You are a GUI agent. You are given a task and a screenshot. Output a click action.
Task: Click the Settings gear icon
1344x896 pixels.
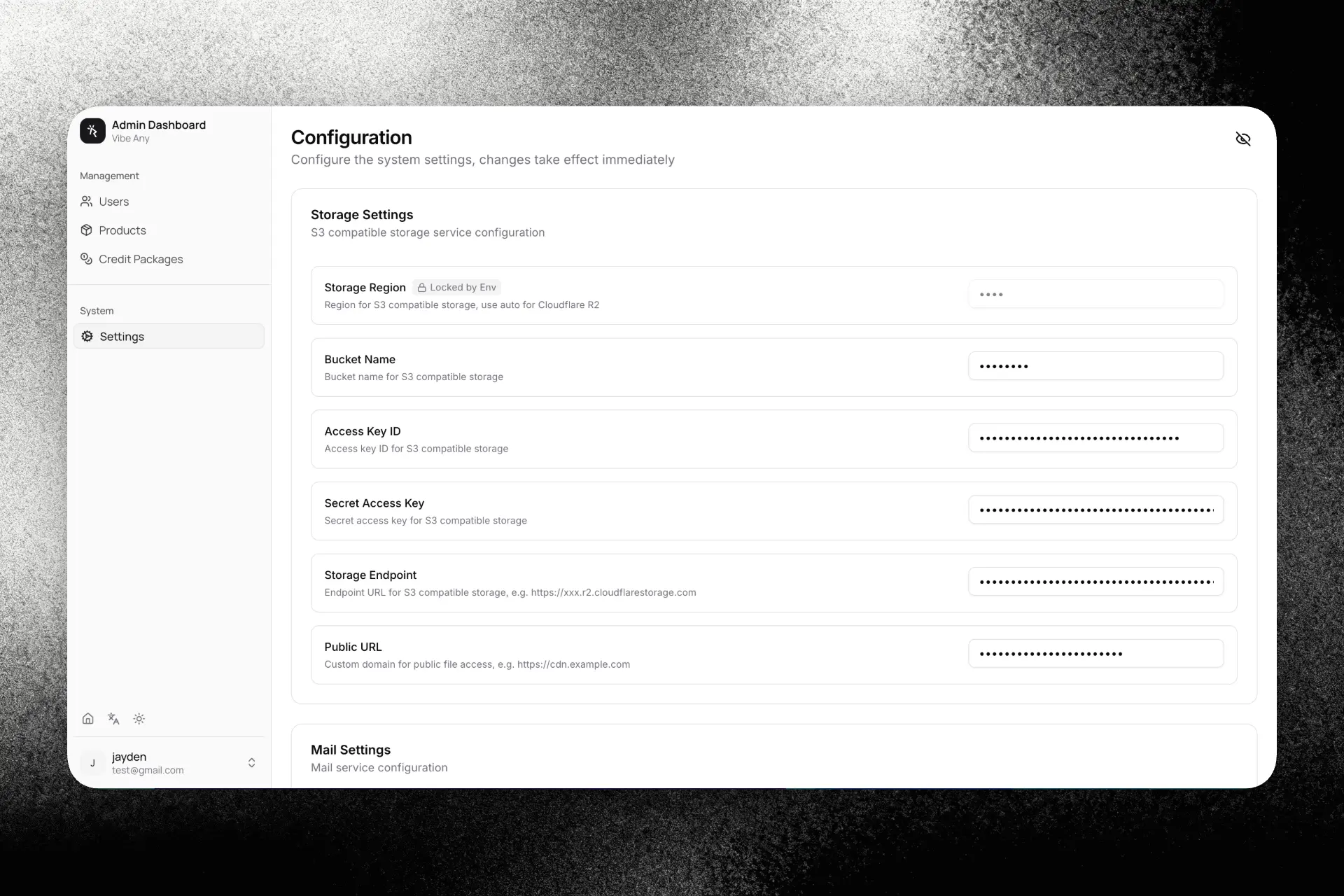click(87, 337)
